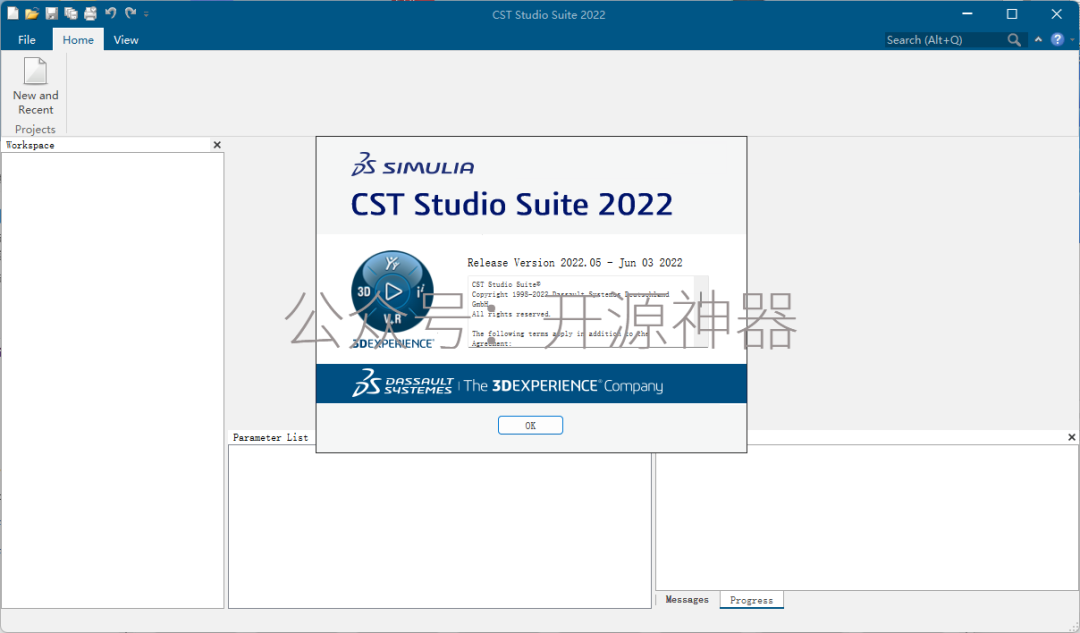Click OK in the about dialog
1080x633 pixels.
(x=530, y=425)
